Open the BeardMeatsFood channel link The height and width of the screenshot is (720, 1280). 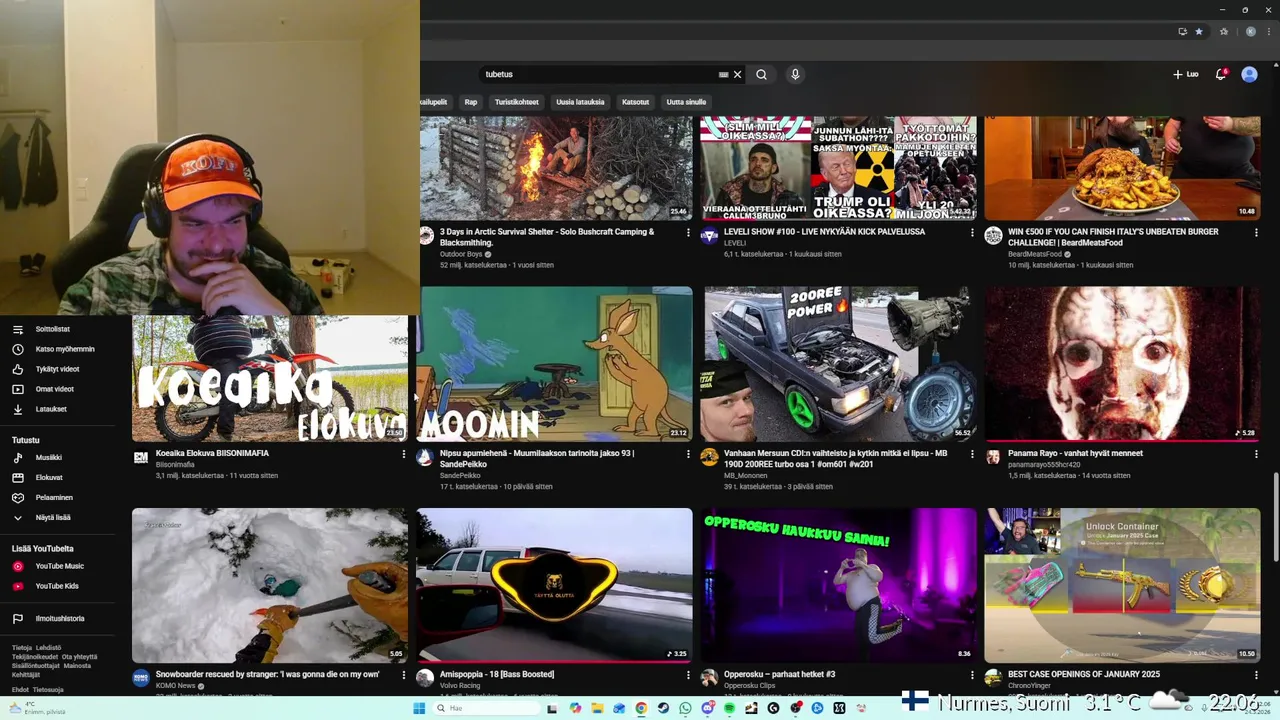(1035, 254)
